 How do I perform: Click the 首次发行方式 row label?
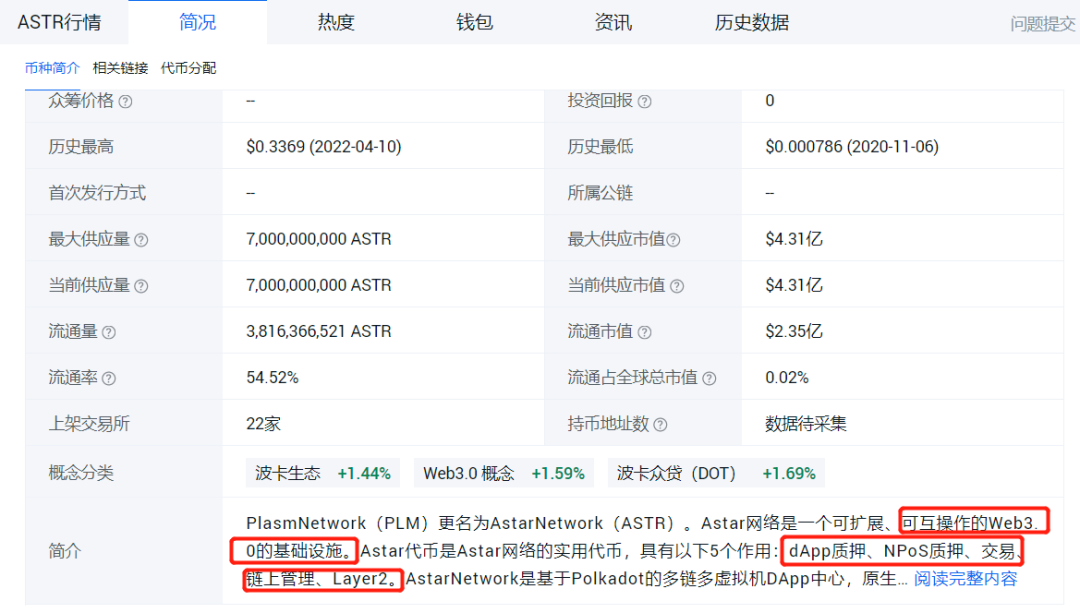coord(96,193)
